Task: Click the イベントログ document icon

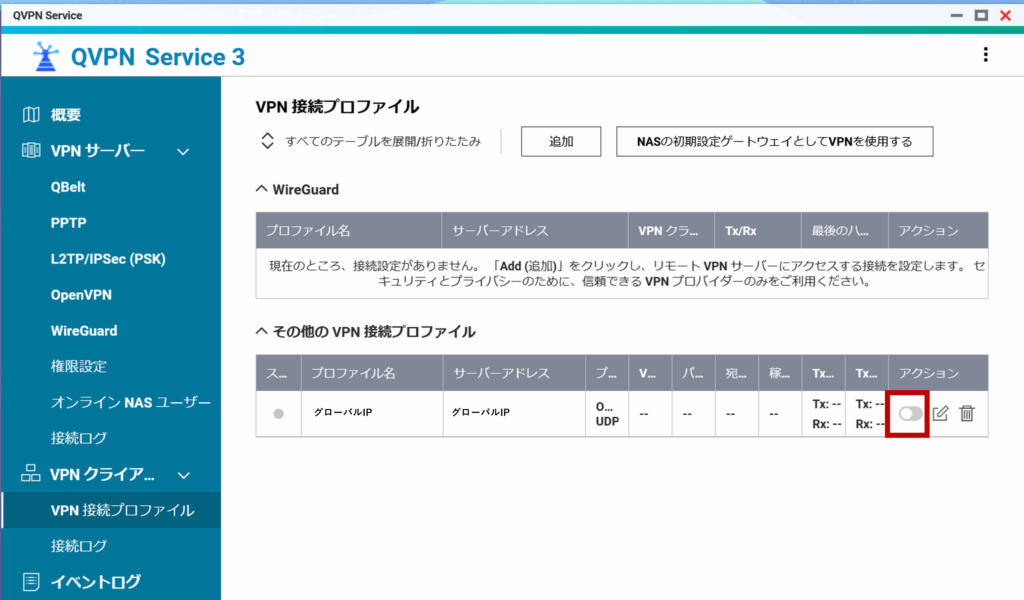Action: [x=32, y=581]
